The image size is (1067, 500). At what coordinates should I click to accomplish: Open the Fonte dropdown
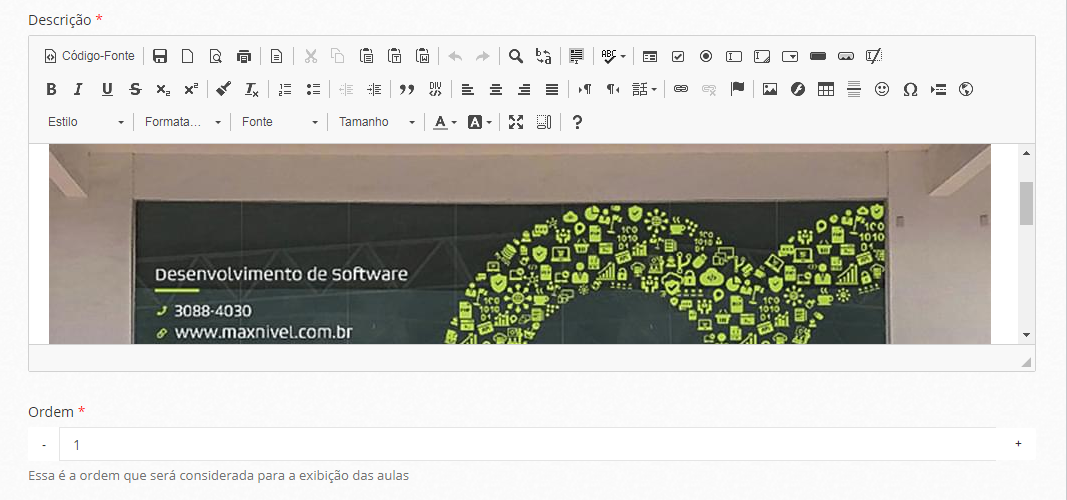pyautogui.click(x=280, y=122)
